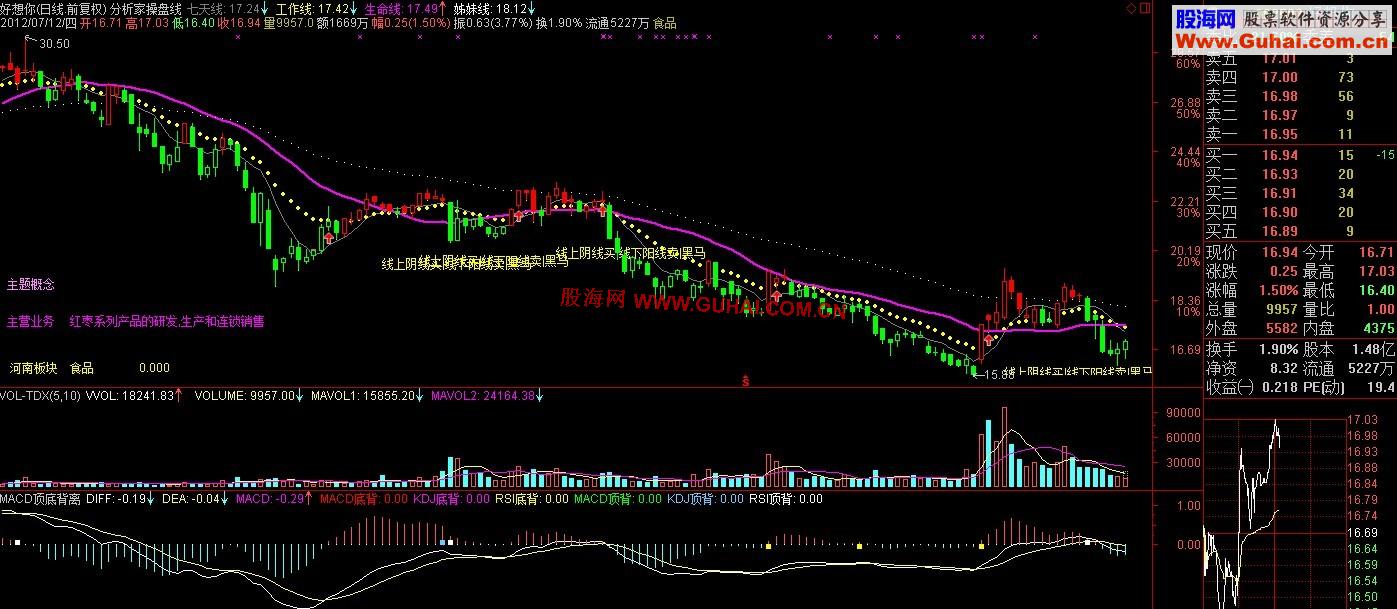
Task: Click the 外盘 5582 value
Action: 1281,329
